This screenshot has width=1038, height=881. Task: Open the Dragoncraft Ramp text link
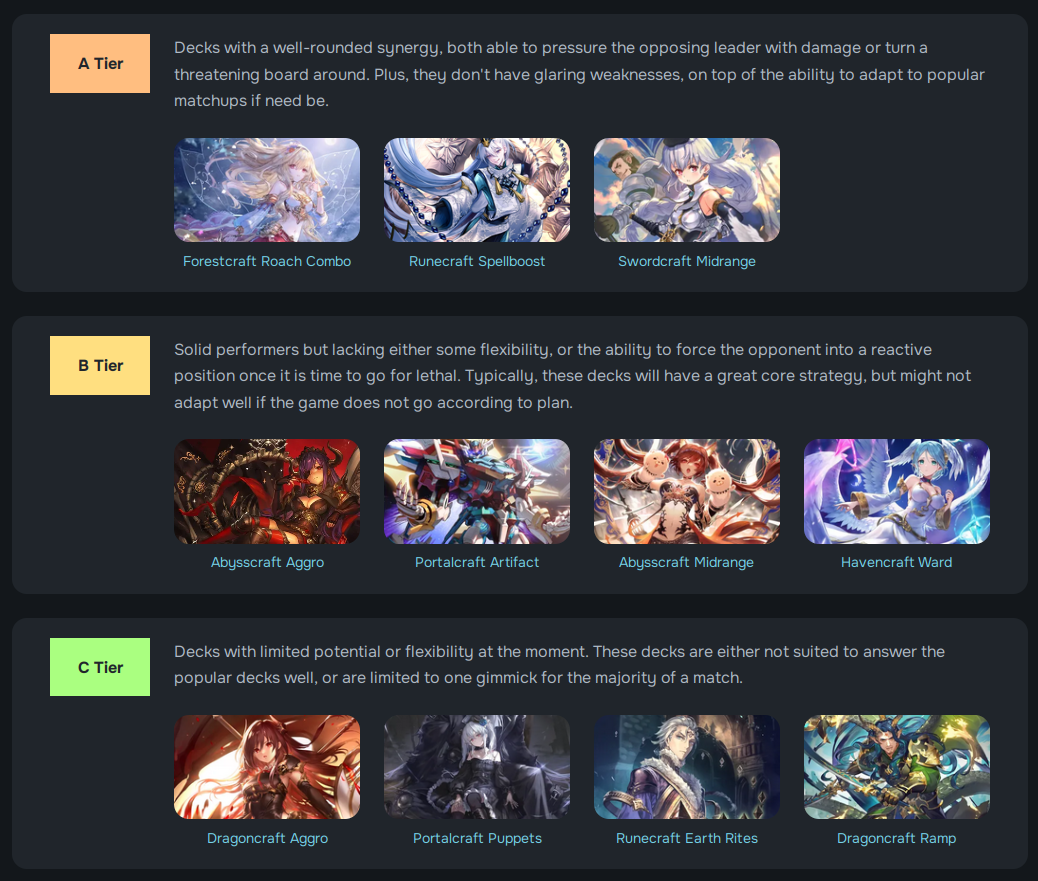[896, 839]
